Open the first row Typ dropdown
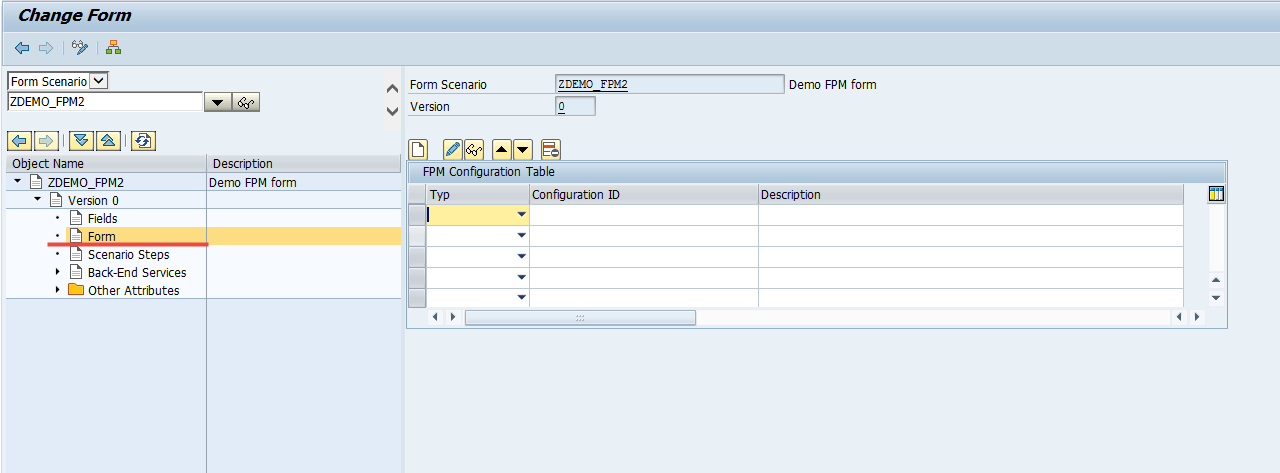 click(521, 214)
